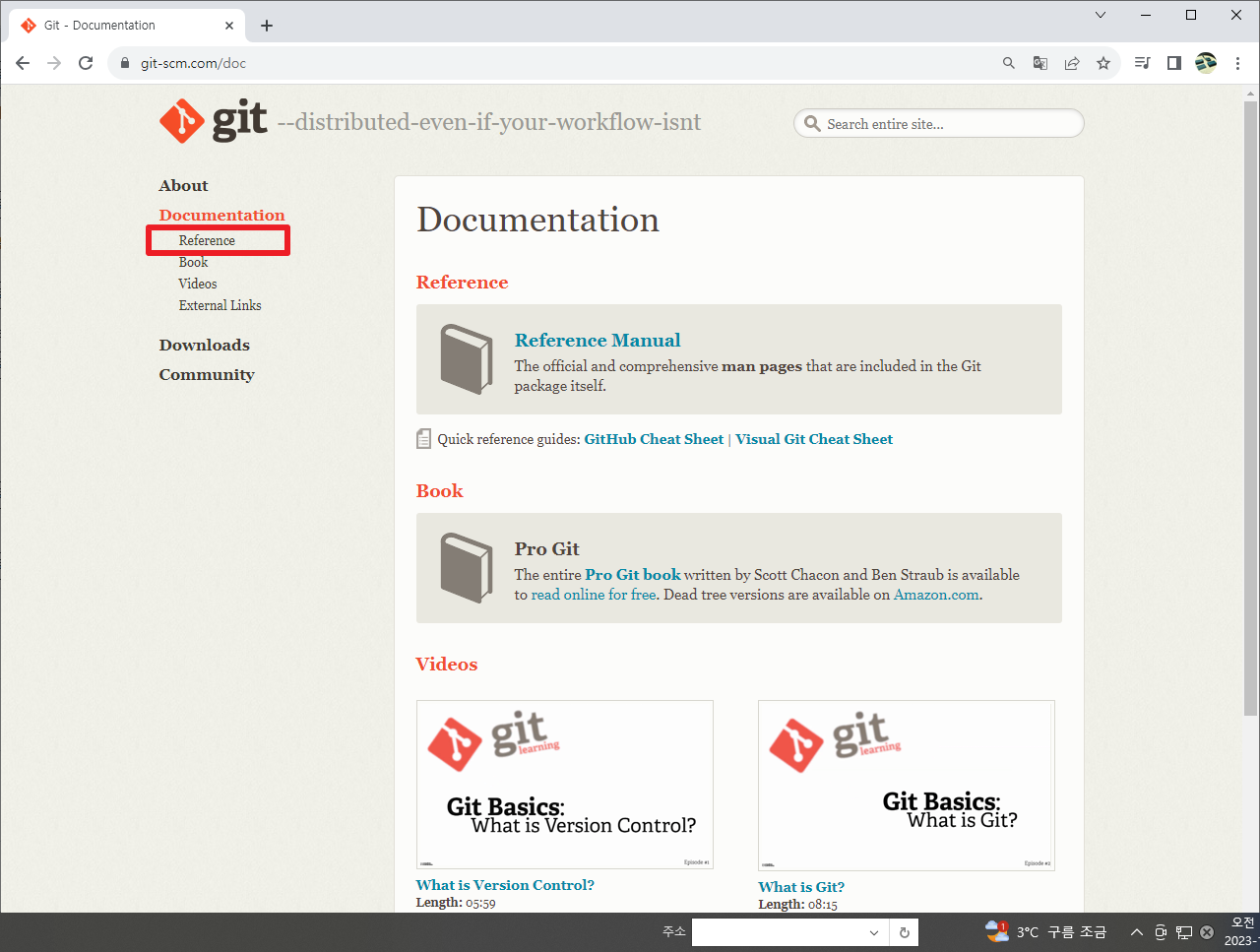The height and width of the screenshot is (952, 1260).
Task: Open a new tab with plus button
Action: click(x=267, y=26)
